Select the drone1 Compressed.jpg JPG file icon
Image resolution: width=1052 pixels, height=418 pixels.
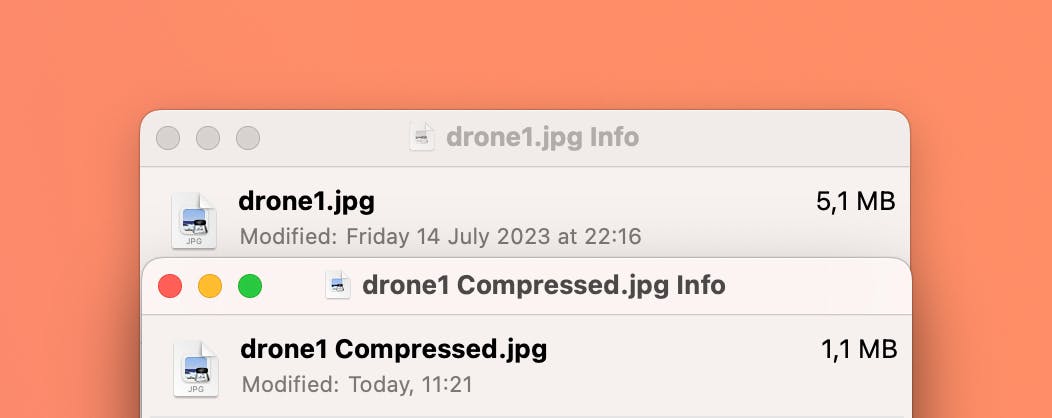pyautogui.click(x=196, y=368)
